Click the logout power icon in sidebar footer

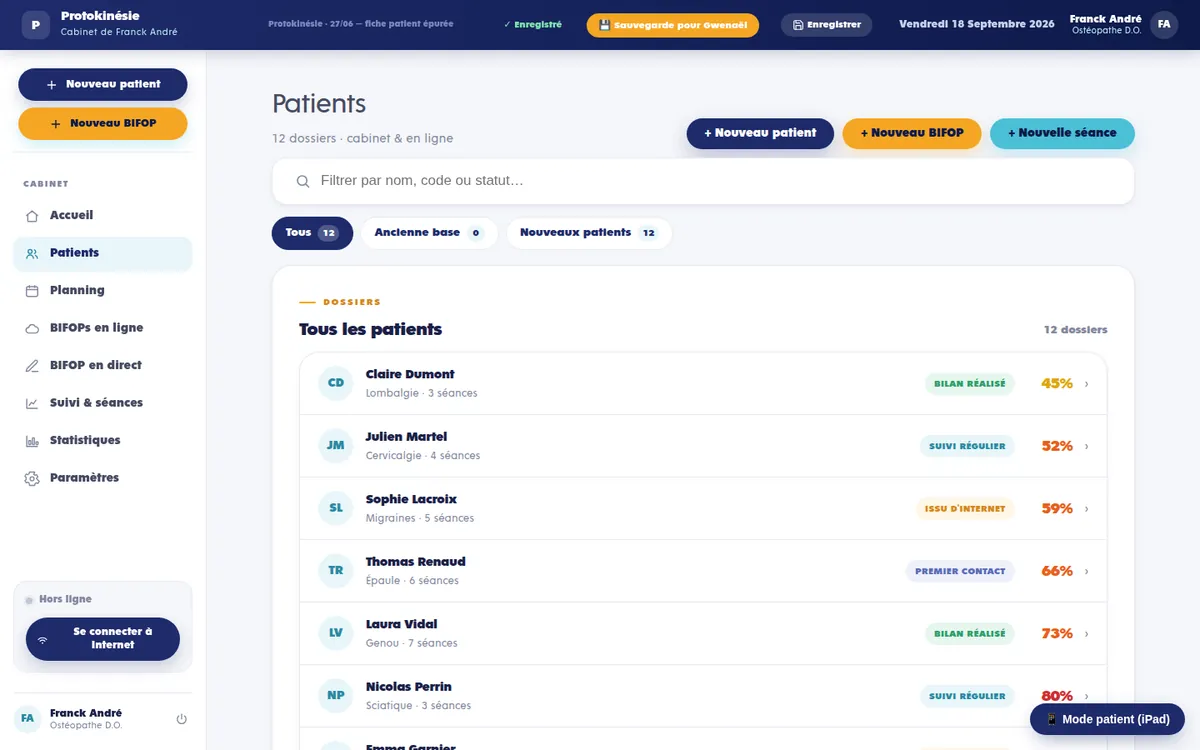[x=181, y=719]
